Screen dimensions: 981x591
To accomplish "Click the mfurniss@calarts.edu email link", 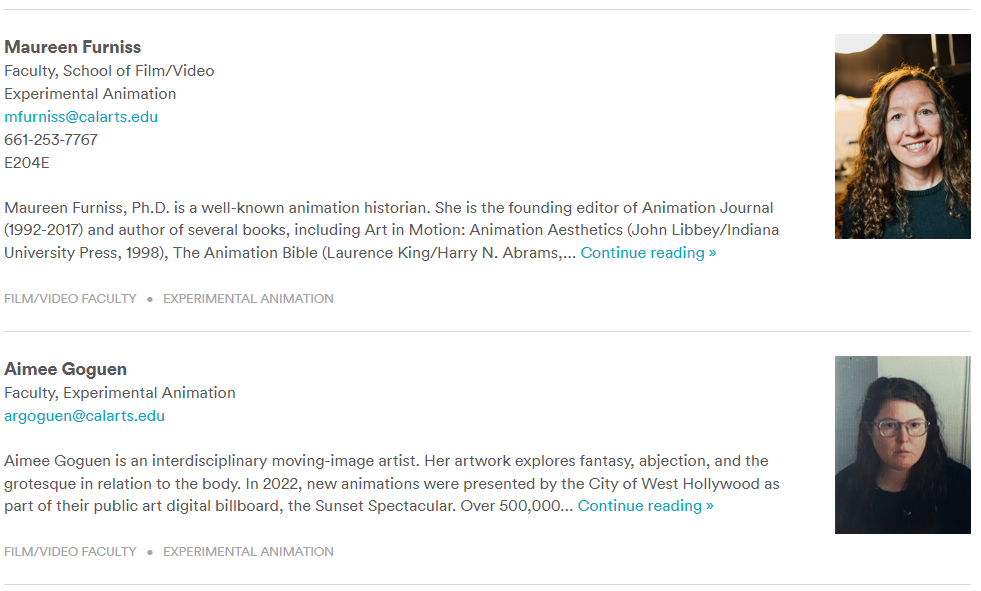I will 81,117.
